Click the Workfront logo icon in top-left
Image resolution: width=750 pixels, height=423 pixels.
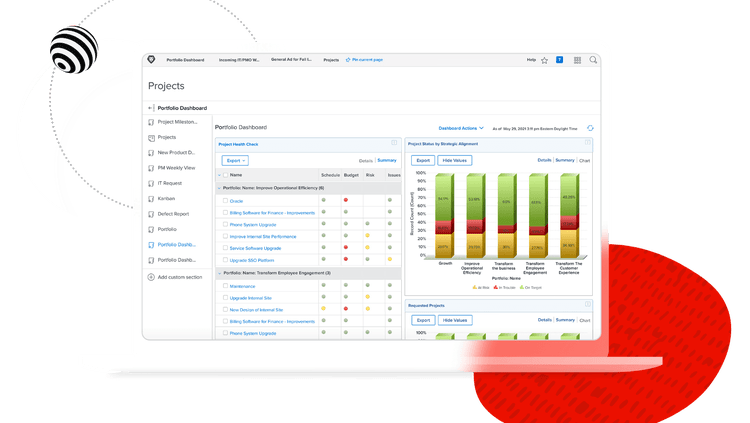153,60
